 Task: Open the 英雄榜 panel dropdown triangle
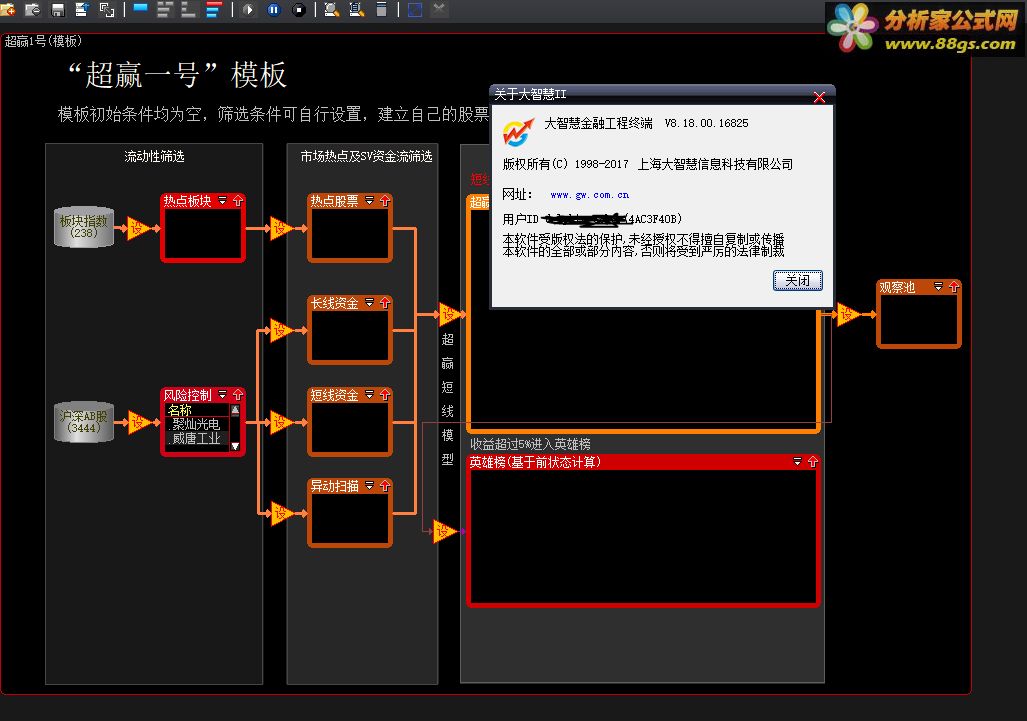(x=797, y=462)
